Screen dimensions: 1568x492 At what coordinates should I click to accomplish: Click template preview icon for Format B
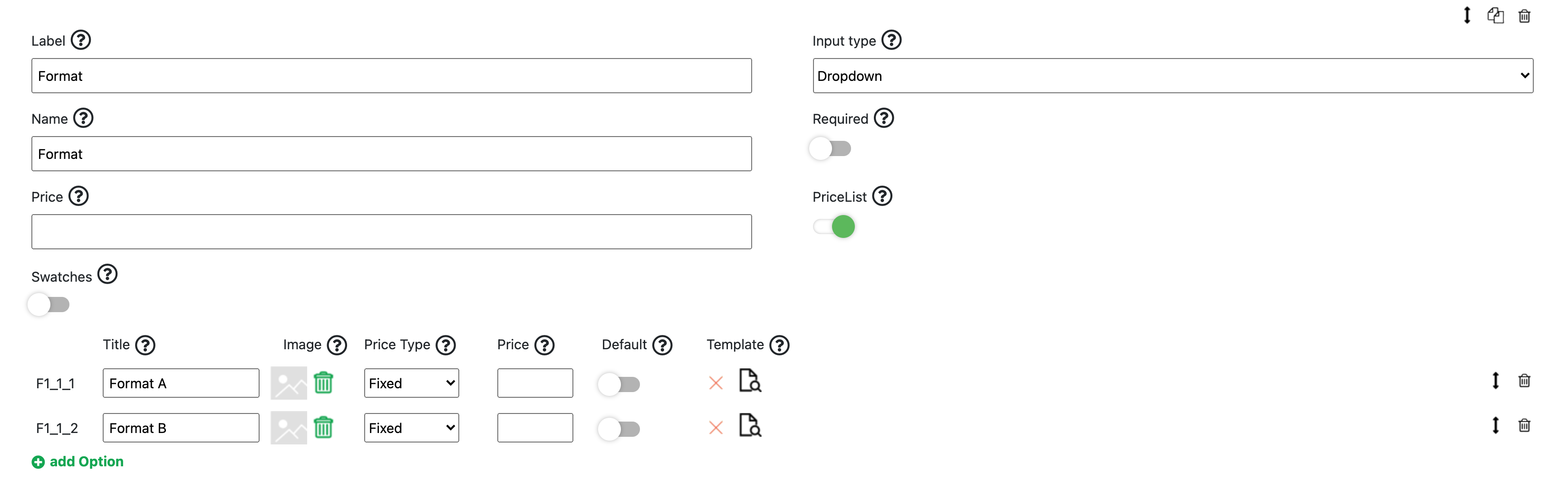click(x=749, y=426)
